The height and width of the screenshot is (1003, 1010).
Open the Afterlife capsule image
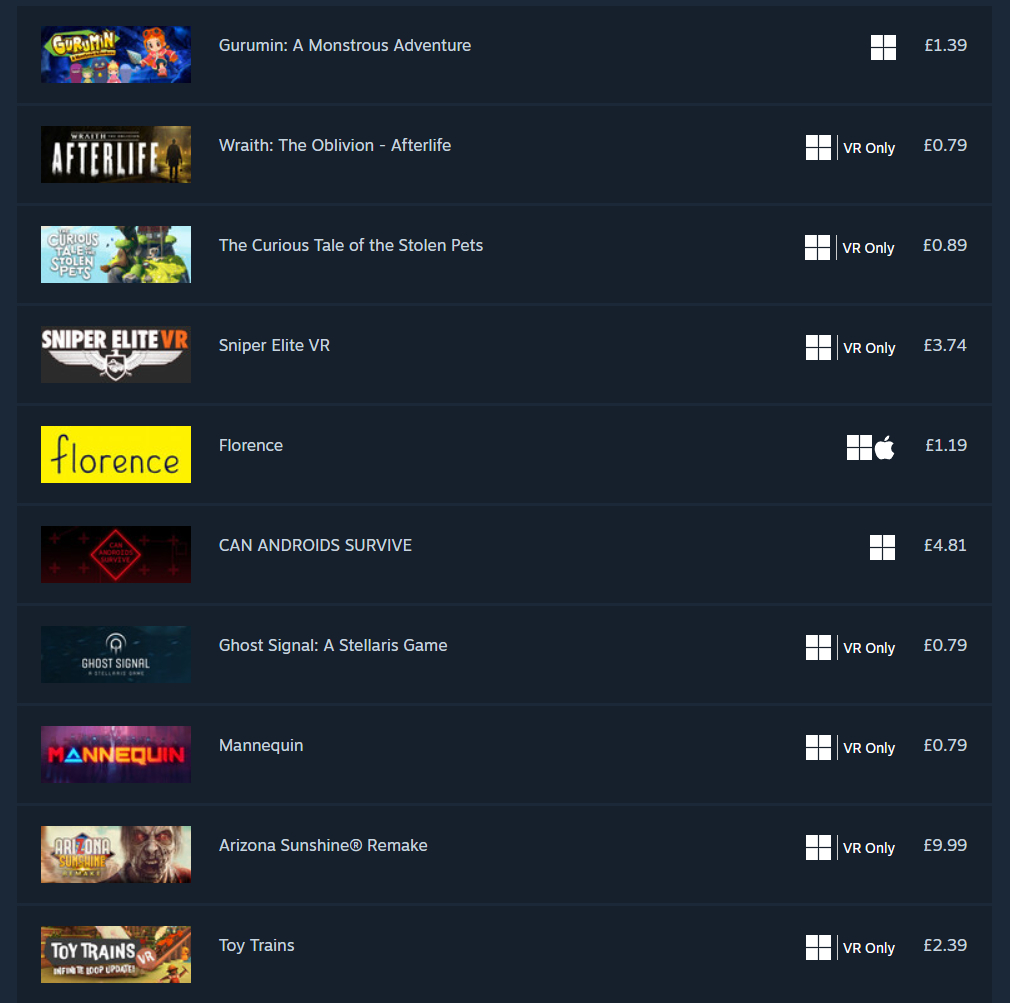[x=116, y=155]
